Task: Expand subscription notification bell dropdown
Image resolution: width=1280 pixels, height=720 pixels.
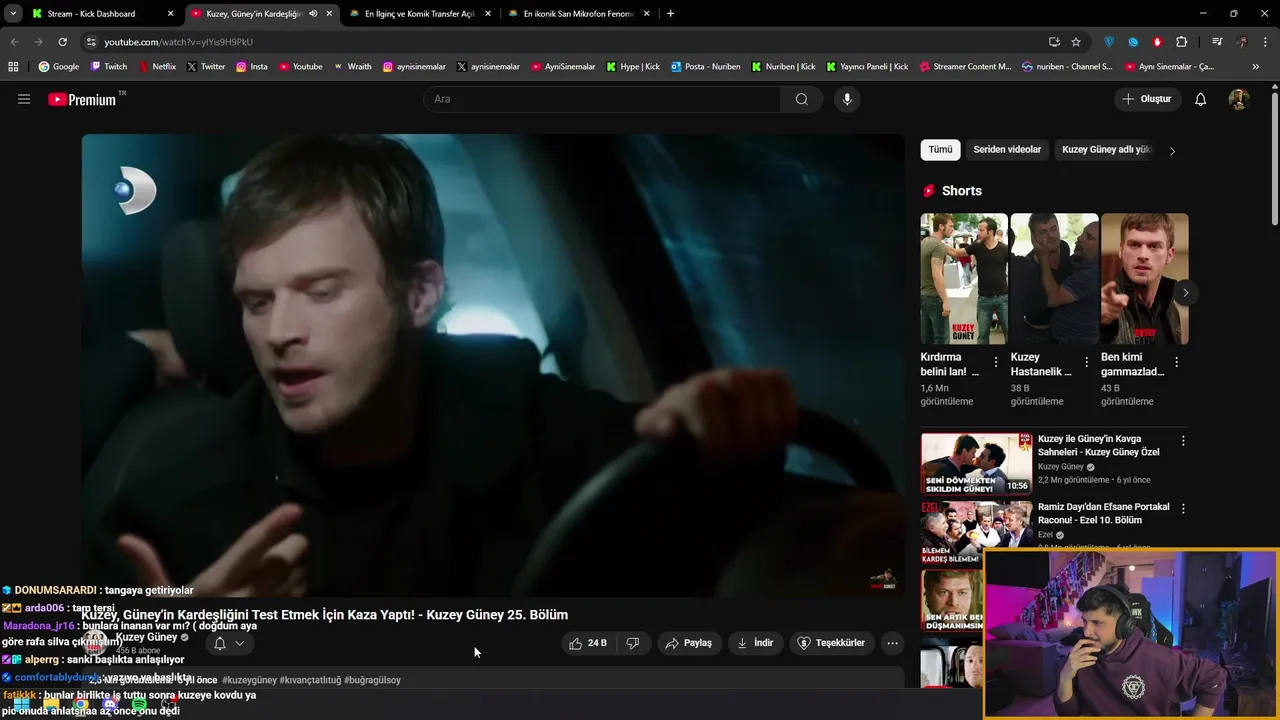Action: point(229,643)
